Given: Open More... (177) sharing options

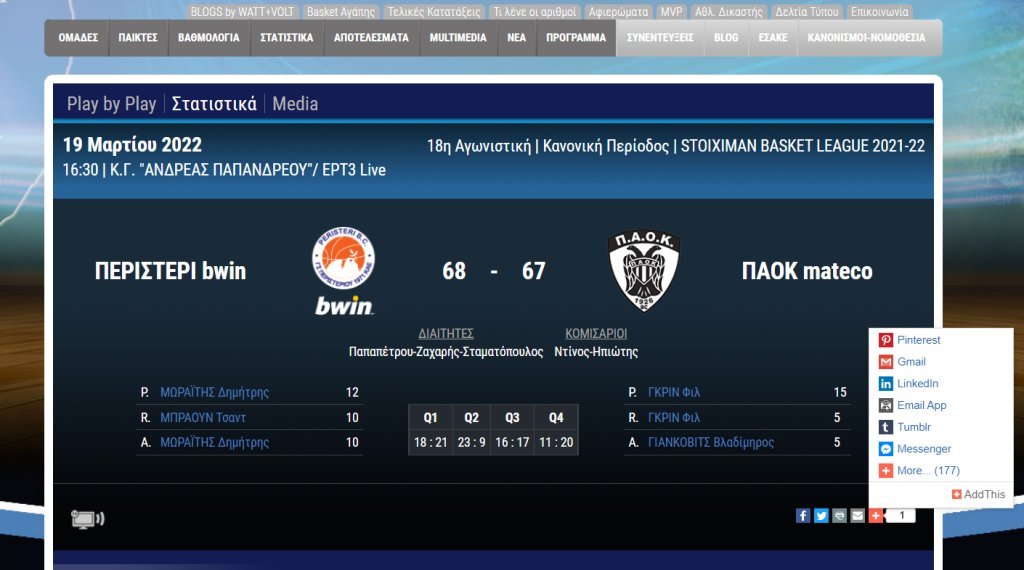Looking at the screenshot, I should tap(927, 471).
